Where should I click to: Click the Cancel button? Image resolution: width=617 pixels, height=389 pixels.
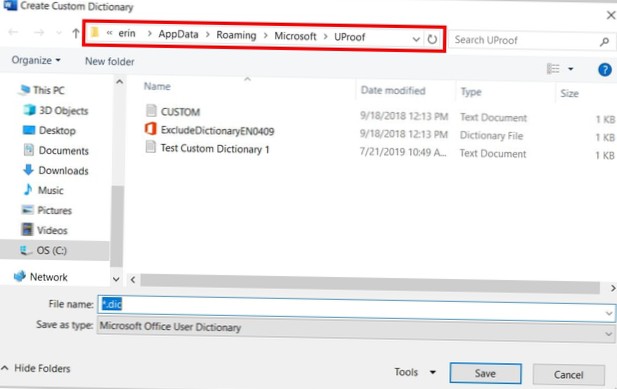(568, 374)
